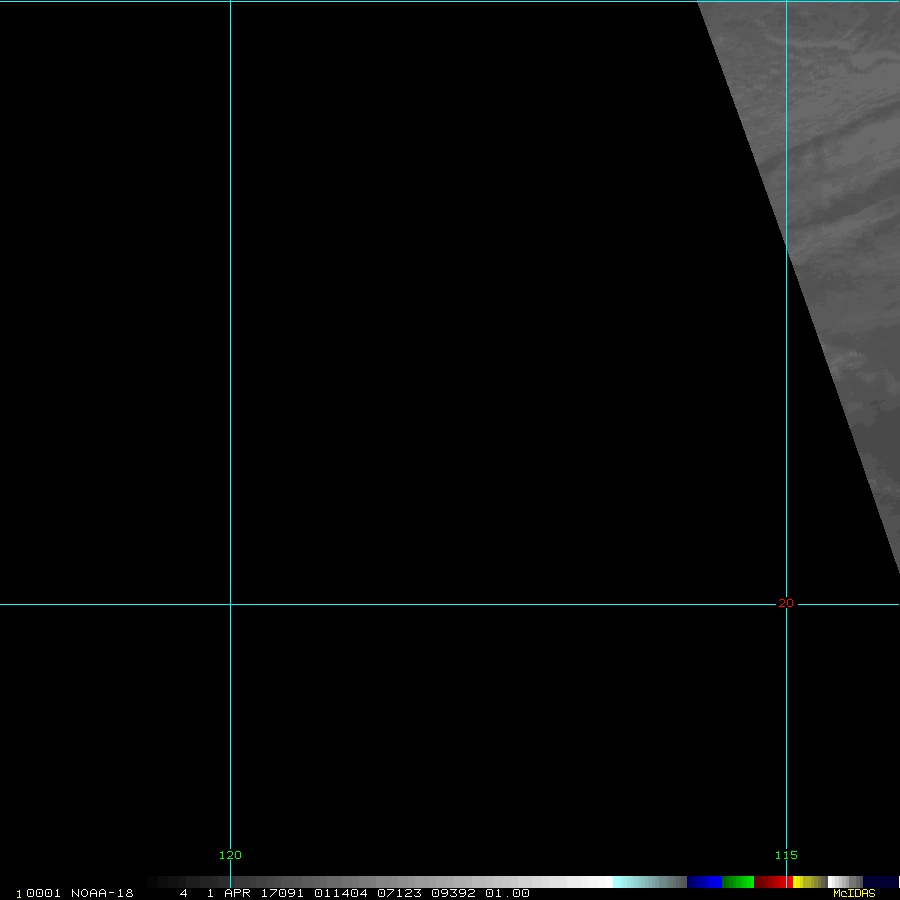Viewport: 900px width, 900px height.
Task: Click the green 120 longitude label
Action: point(230,855)
